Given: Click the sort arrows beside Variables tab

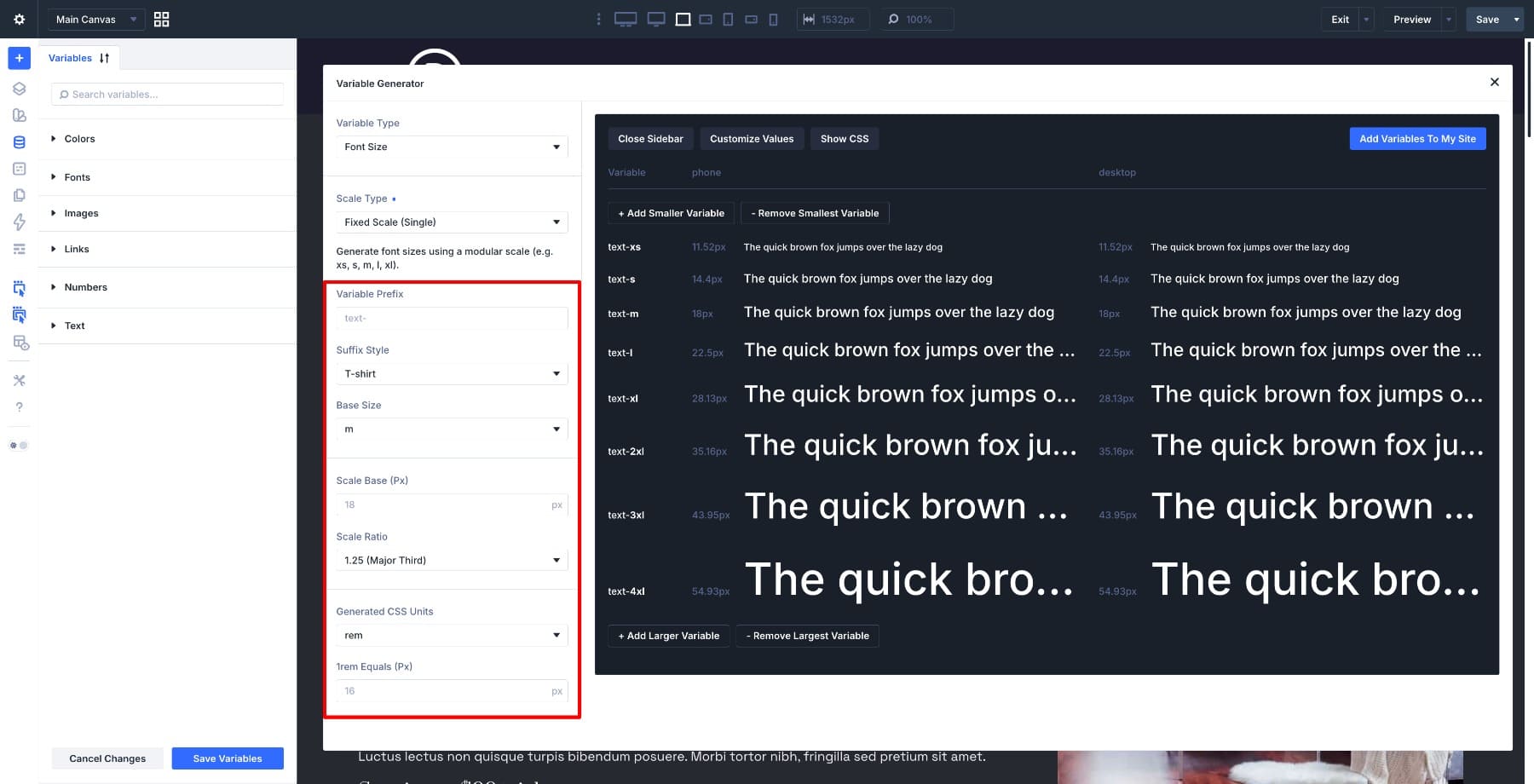Looking at the screenshot, I should 104,58.
